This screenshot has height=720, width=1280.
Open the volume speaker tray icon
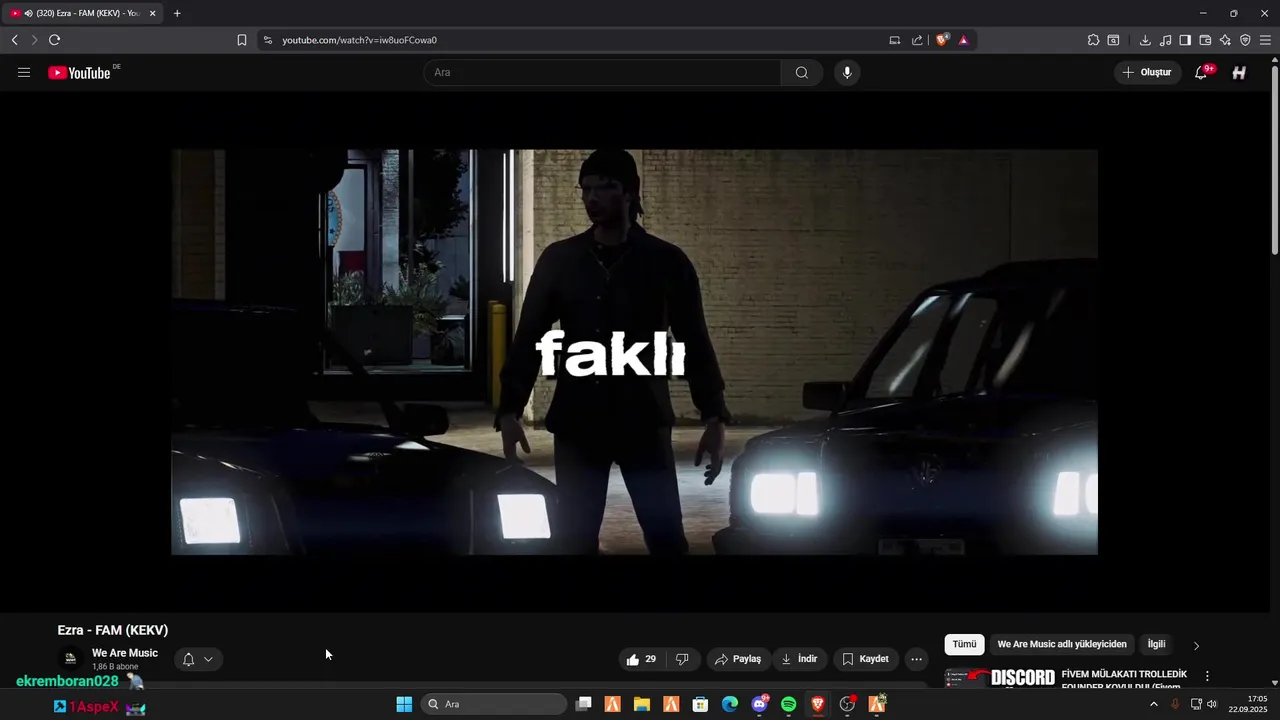[1212, 704]
